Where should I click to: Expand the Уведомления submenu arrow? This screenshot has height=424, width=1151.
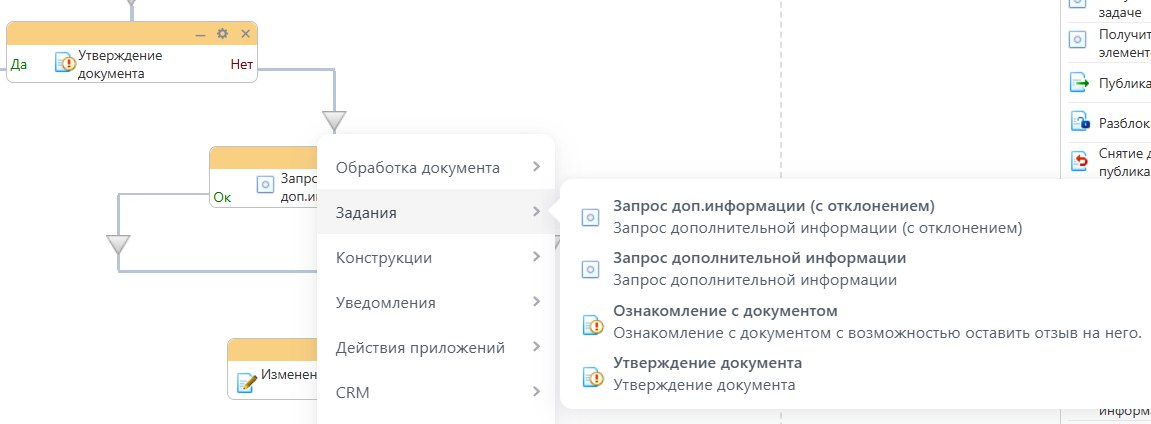pos(537,302)
